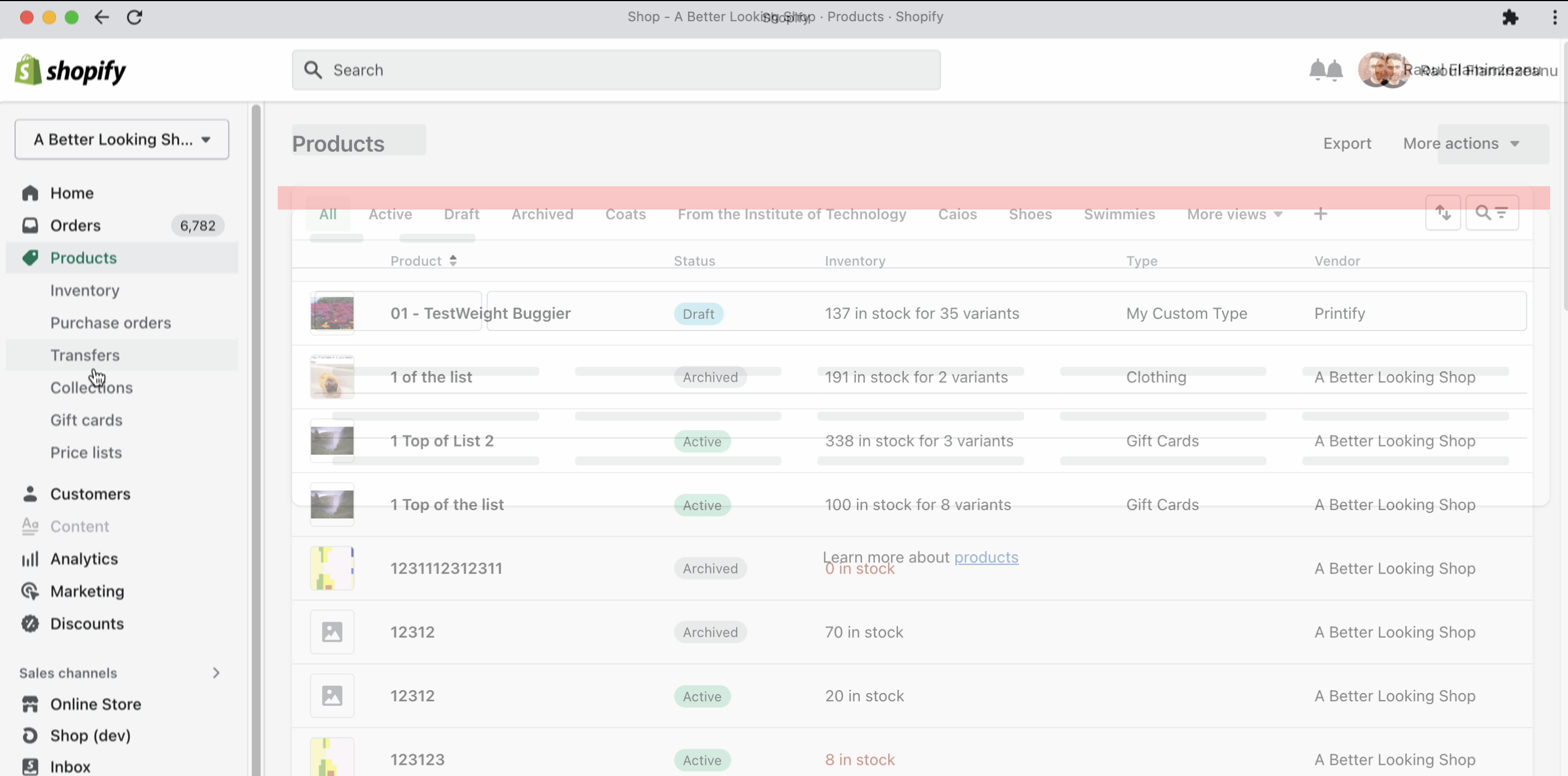
Task: Expand the More views dropdown
Action: (1235, 214)
